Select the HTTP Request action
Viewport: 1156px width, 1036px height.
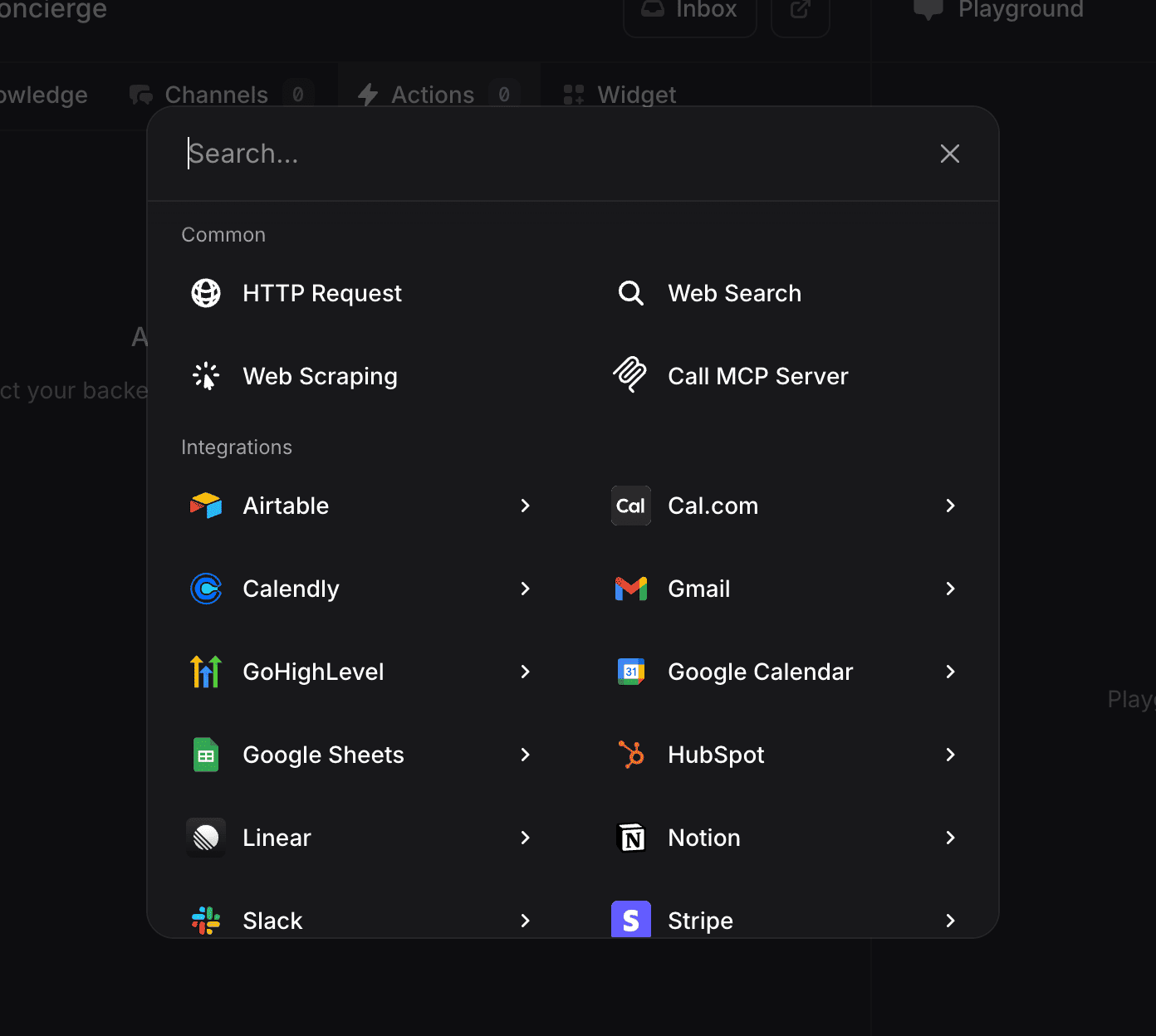pos(321,293)
